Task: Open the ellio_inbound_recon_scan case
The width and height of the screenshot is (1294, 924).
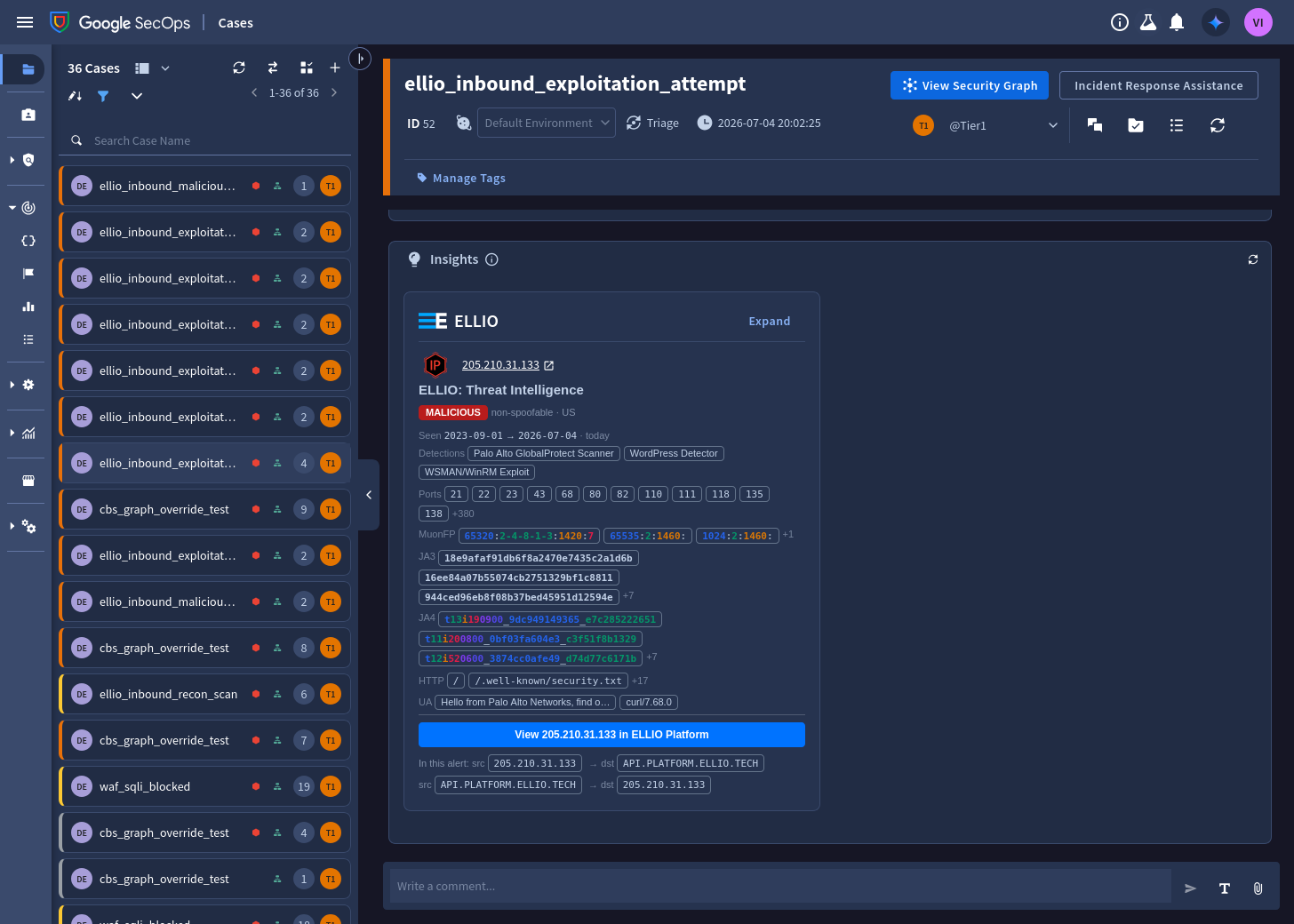Action: coord(205,694)
